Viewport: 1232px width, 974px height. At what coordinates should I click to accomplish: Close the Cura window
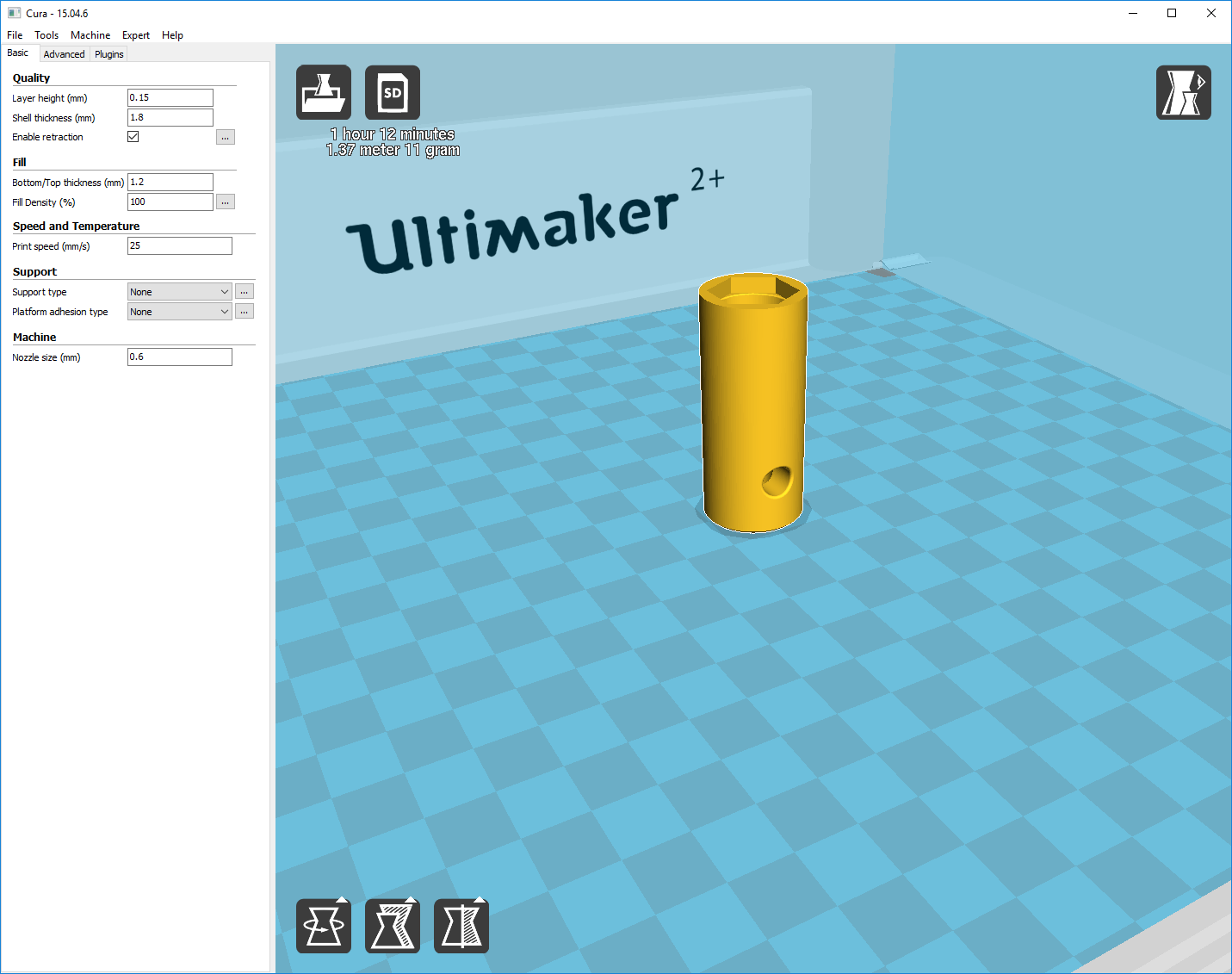coord(1211,13)
